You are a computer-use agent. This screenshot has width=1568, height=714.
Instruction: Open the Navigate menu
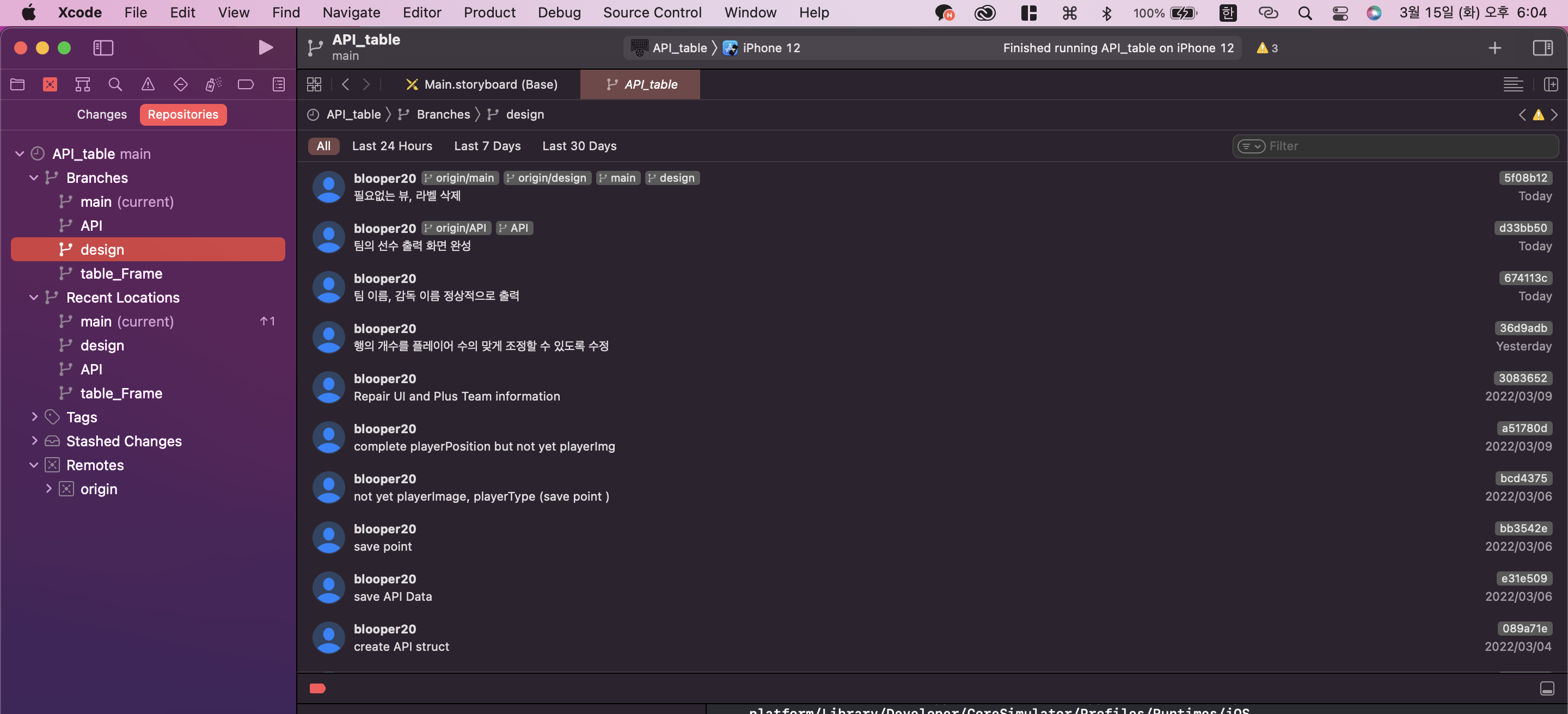351,12
